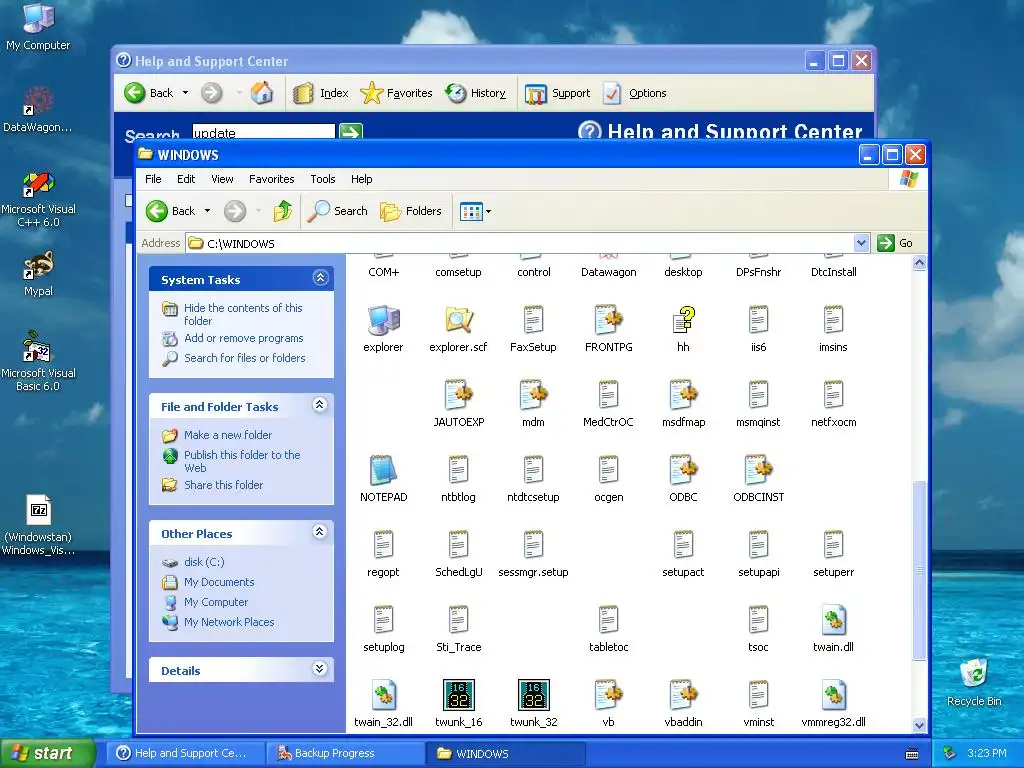
Task: Select the twain.dll file icon
Action: pyautogui.click(x=833, y=620)
